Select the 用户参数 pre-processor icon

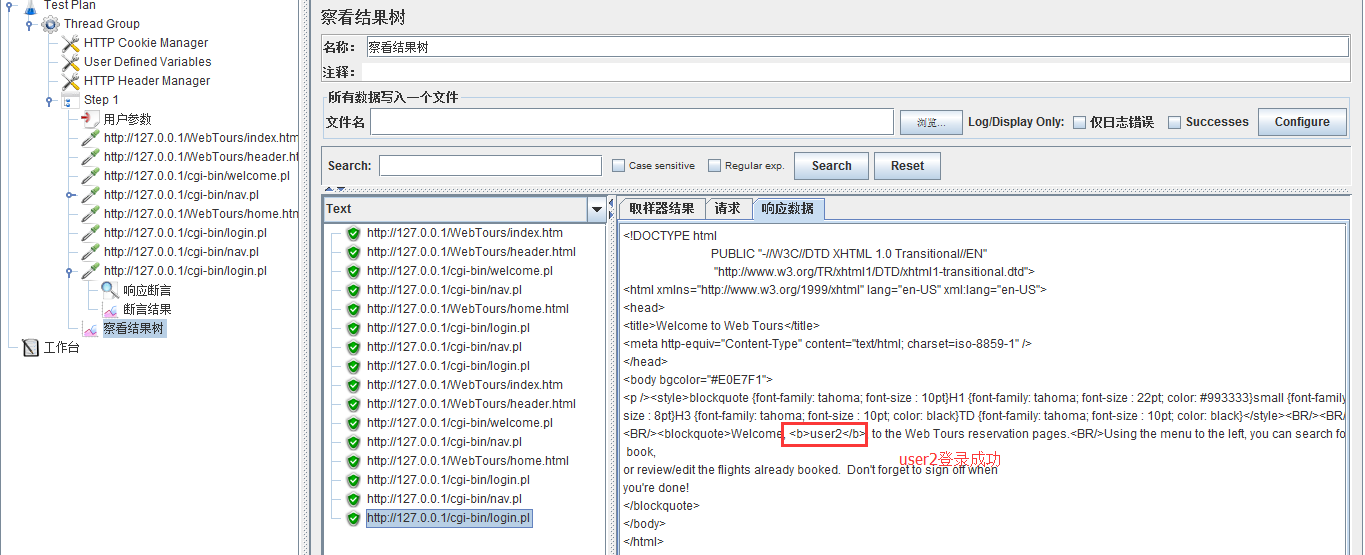pyautogui.click(x=90, y=119)
